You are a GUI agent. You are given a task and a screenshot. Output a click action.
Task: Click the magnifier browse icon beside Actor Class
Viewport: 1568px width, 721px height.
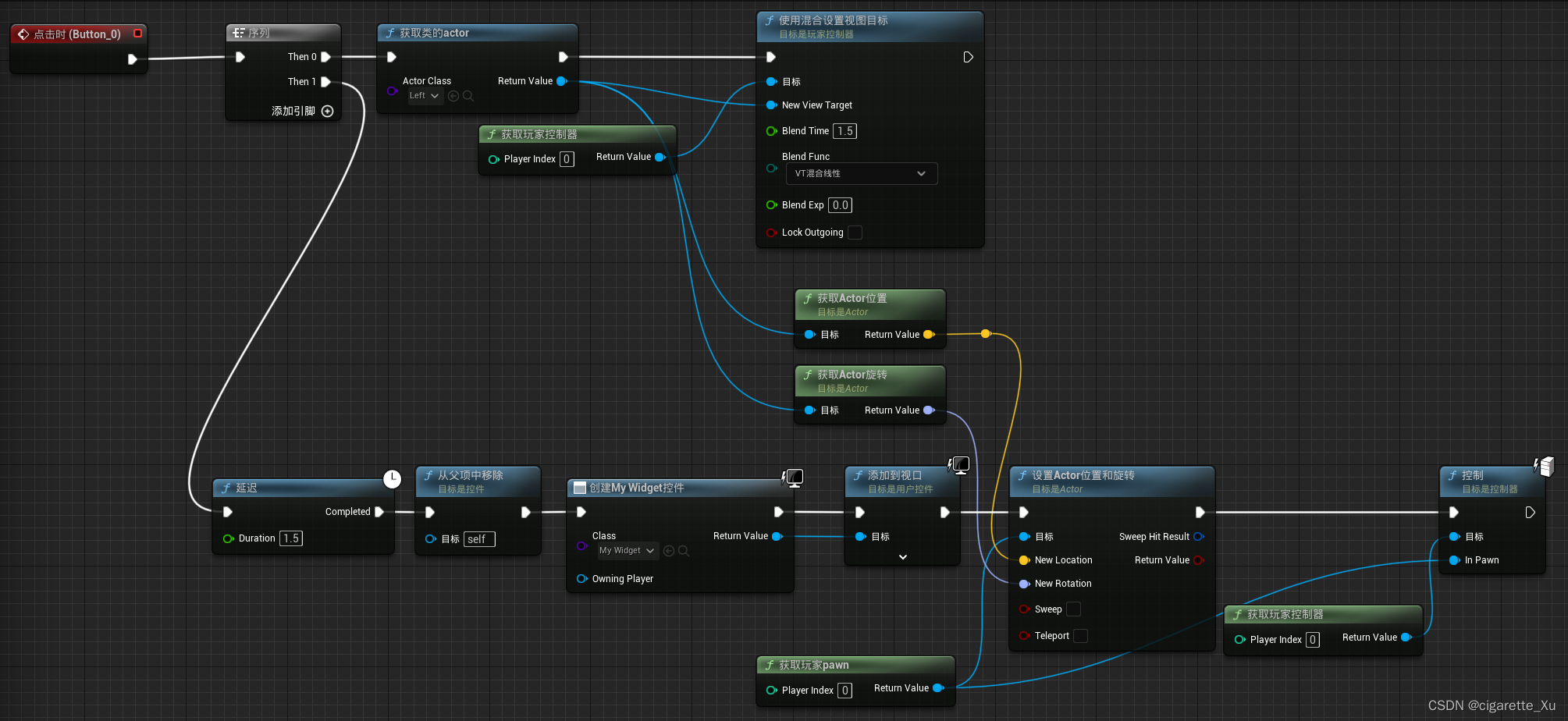468,96
